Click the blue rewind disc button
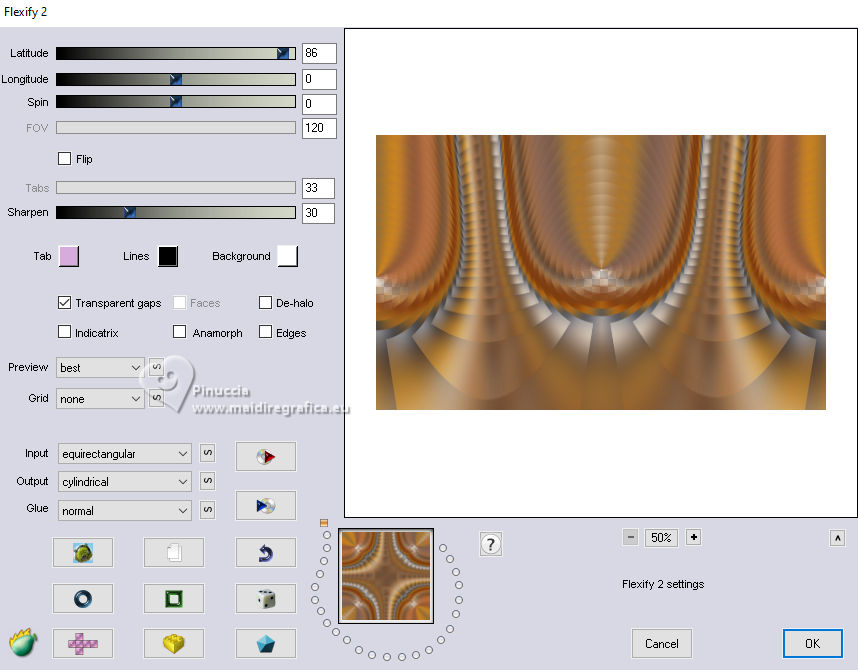The height and width of the screenshot is (670, 858). pos(265,505)
